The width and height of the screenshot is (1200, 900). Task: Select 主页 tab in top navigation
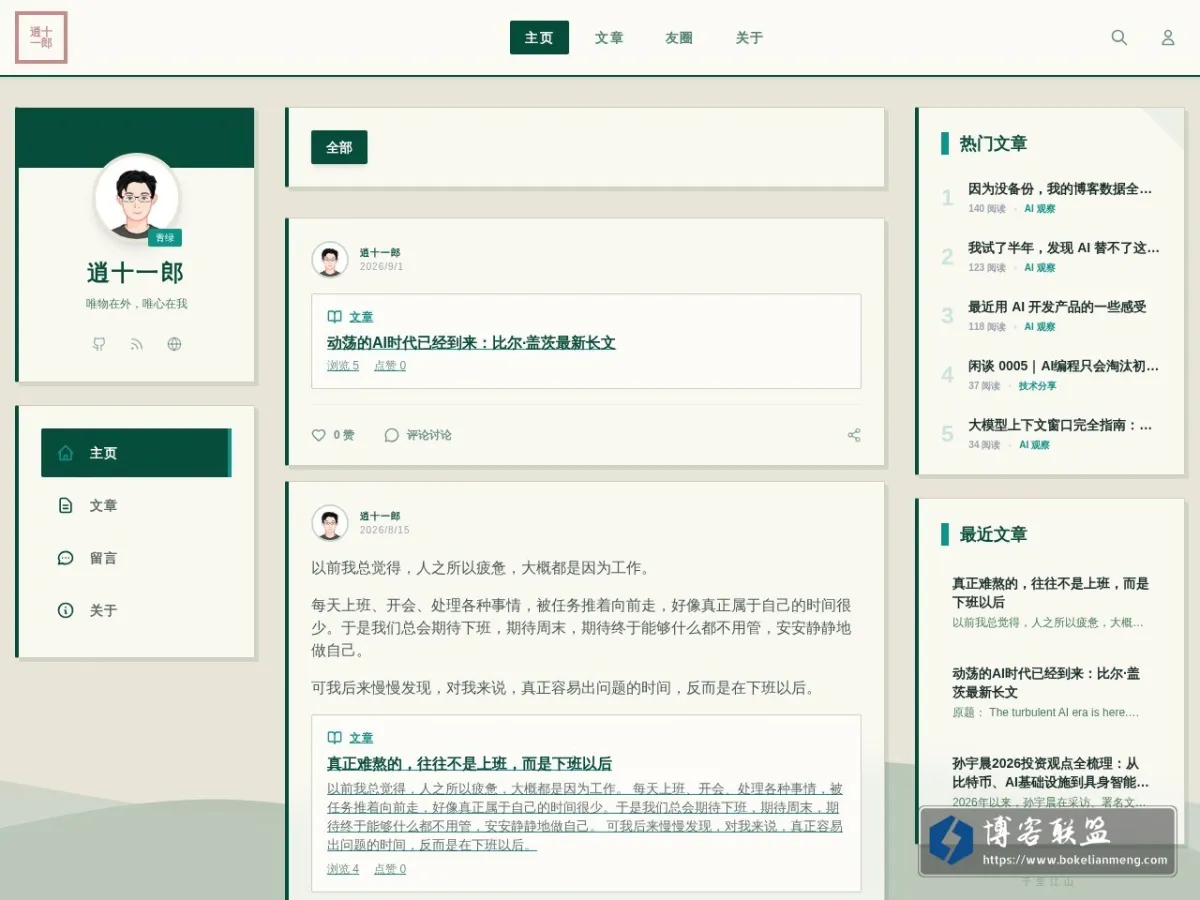(539, 37)
